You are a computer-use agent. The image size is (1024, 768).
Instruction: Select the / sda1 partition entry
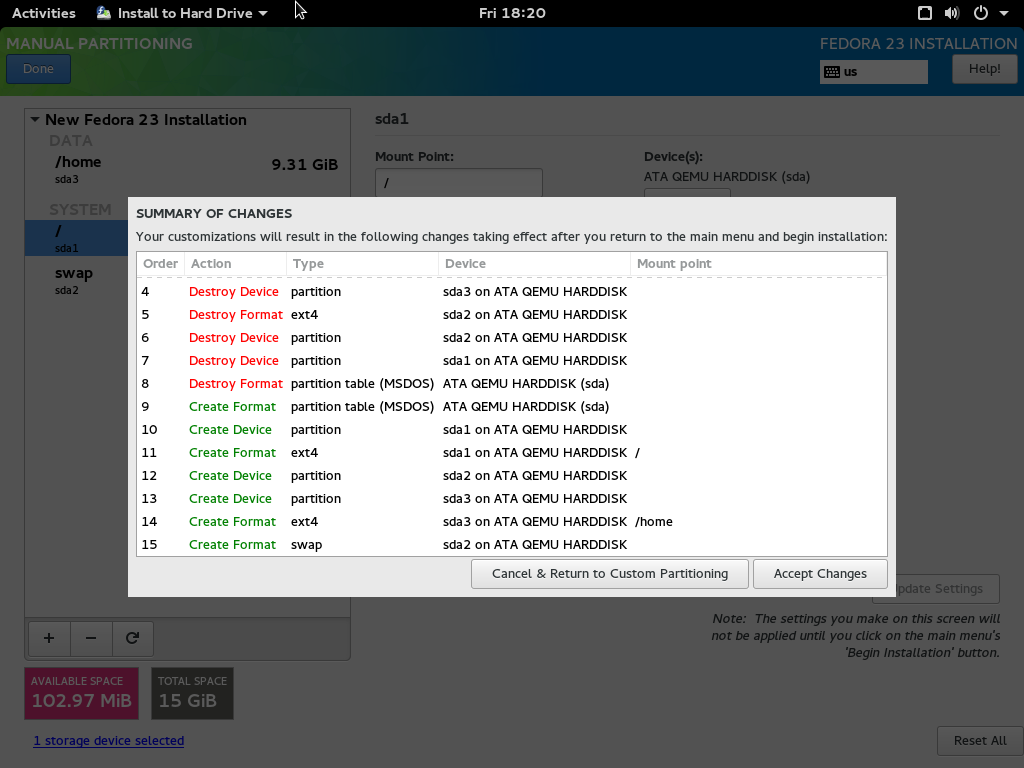pos(76,238)
